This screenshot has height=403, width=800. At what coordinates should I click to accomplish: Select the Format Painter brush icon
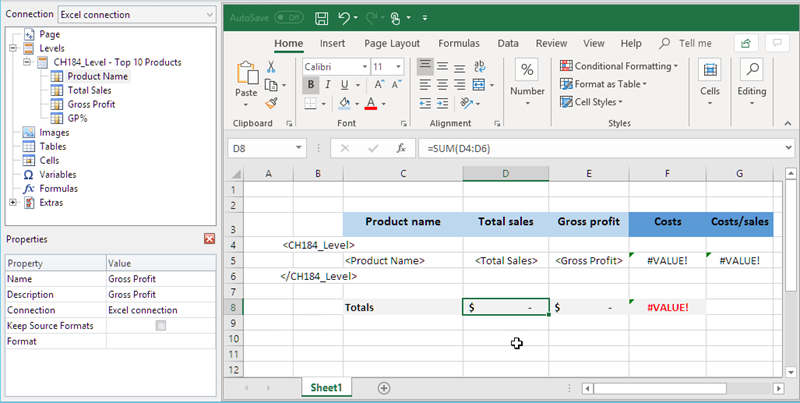(x=271, y=102)
